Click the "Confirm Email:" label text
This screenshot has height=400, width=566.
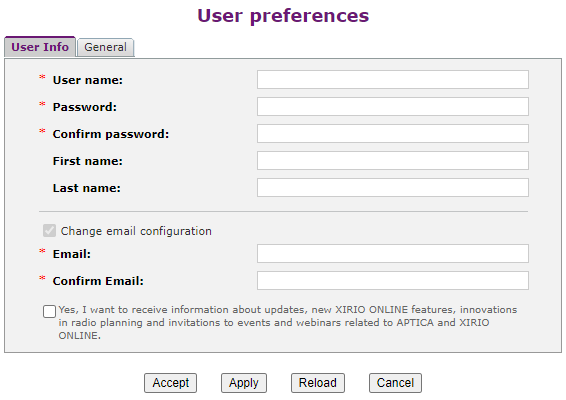coord(98,281)
